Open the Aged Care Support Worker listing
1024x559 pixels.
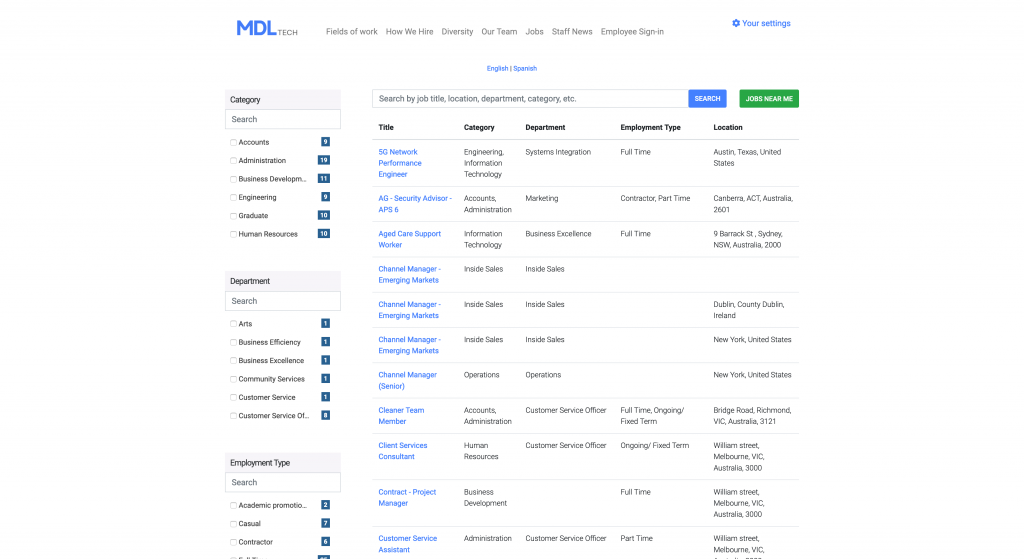tap(409, 239)
